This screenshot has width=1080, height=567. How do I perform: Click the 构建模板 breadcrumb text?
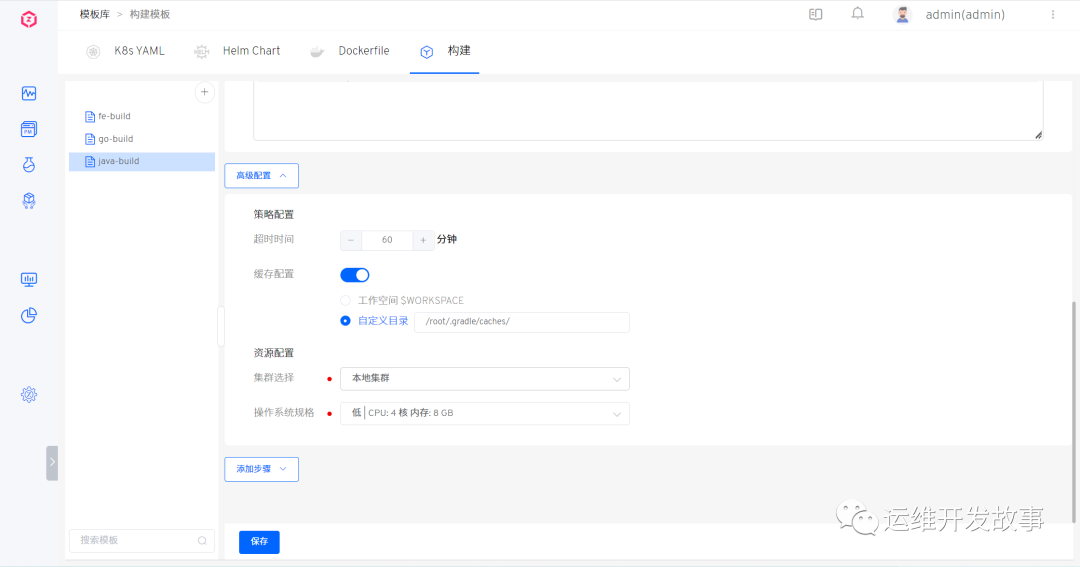pyautogui.click(x=149, y=14)
